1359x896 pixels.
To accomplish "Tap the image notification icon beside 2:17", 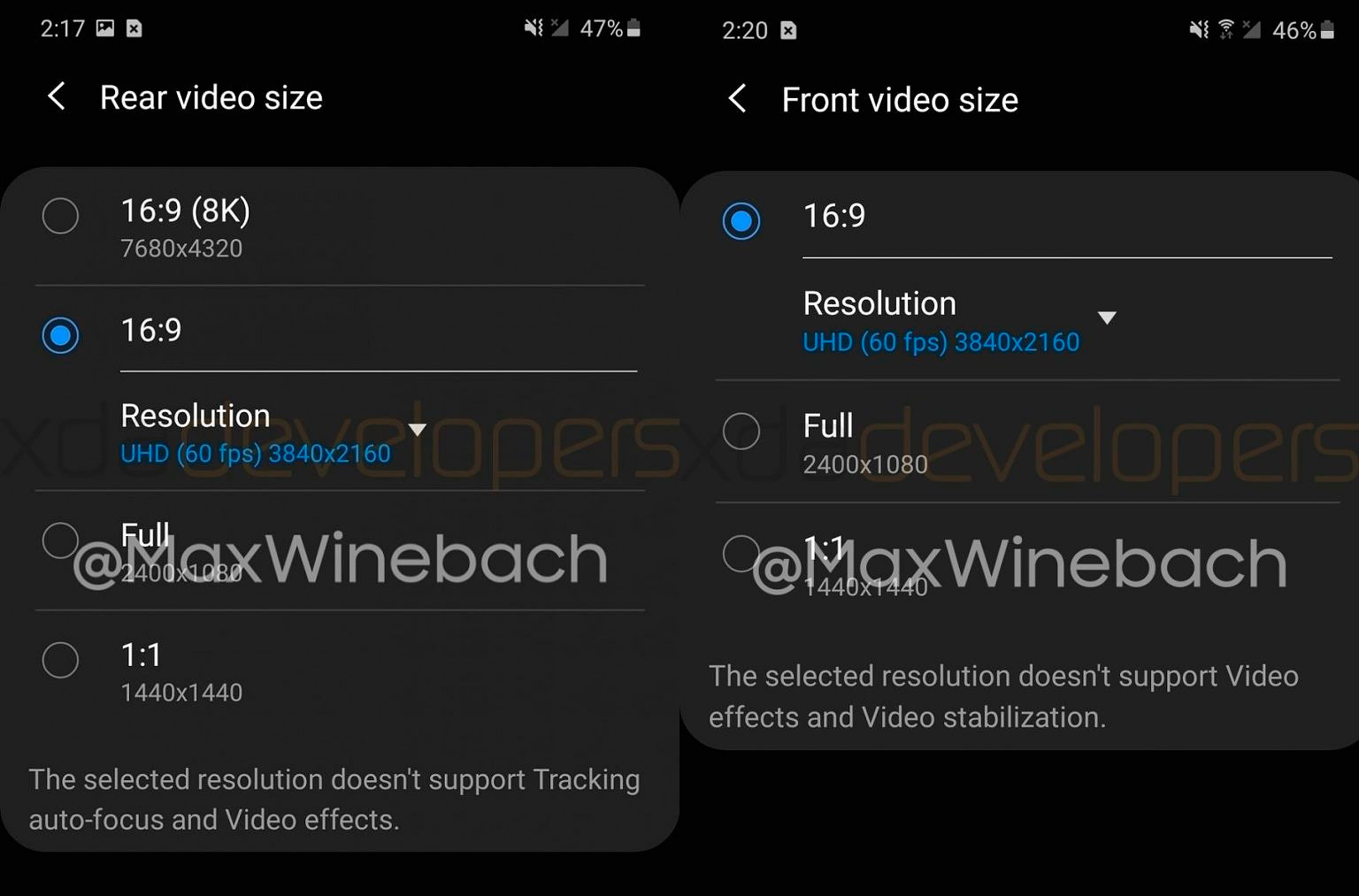I will click(105, 28).
